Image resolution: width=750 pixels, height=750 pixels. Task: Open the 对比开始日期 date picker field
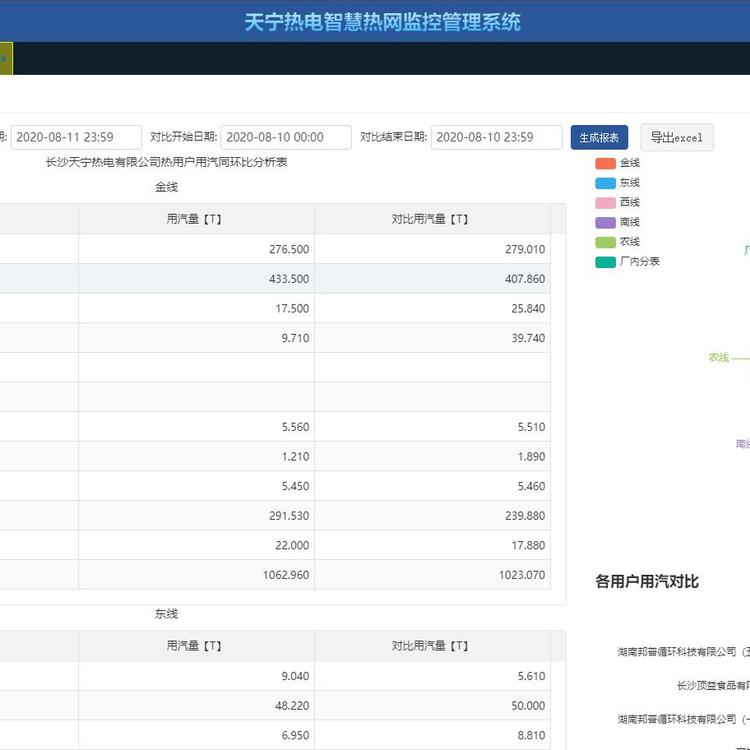[286, 137]
